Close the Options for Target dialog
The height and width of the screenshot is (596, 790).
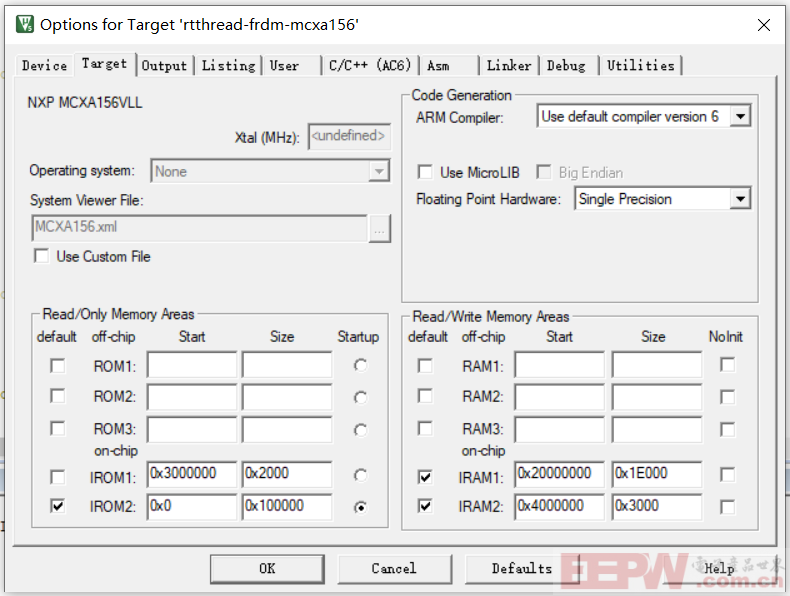click(764, 25)
